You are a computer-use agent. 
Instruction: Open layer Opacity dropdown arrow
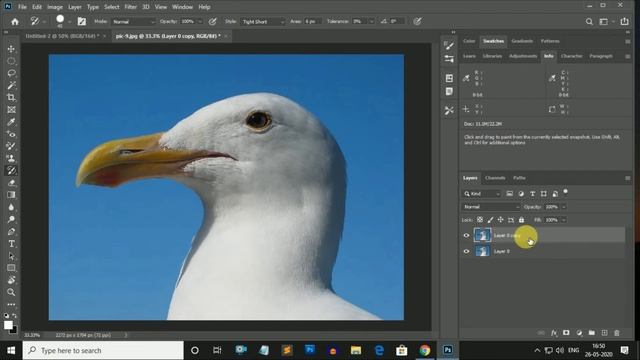564,207
